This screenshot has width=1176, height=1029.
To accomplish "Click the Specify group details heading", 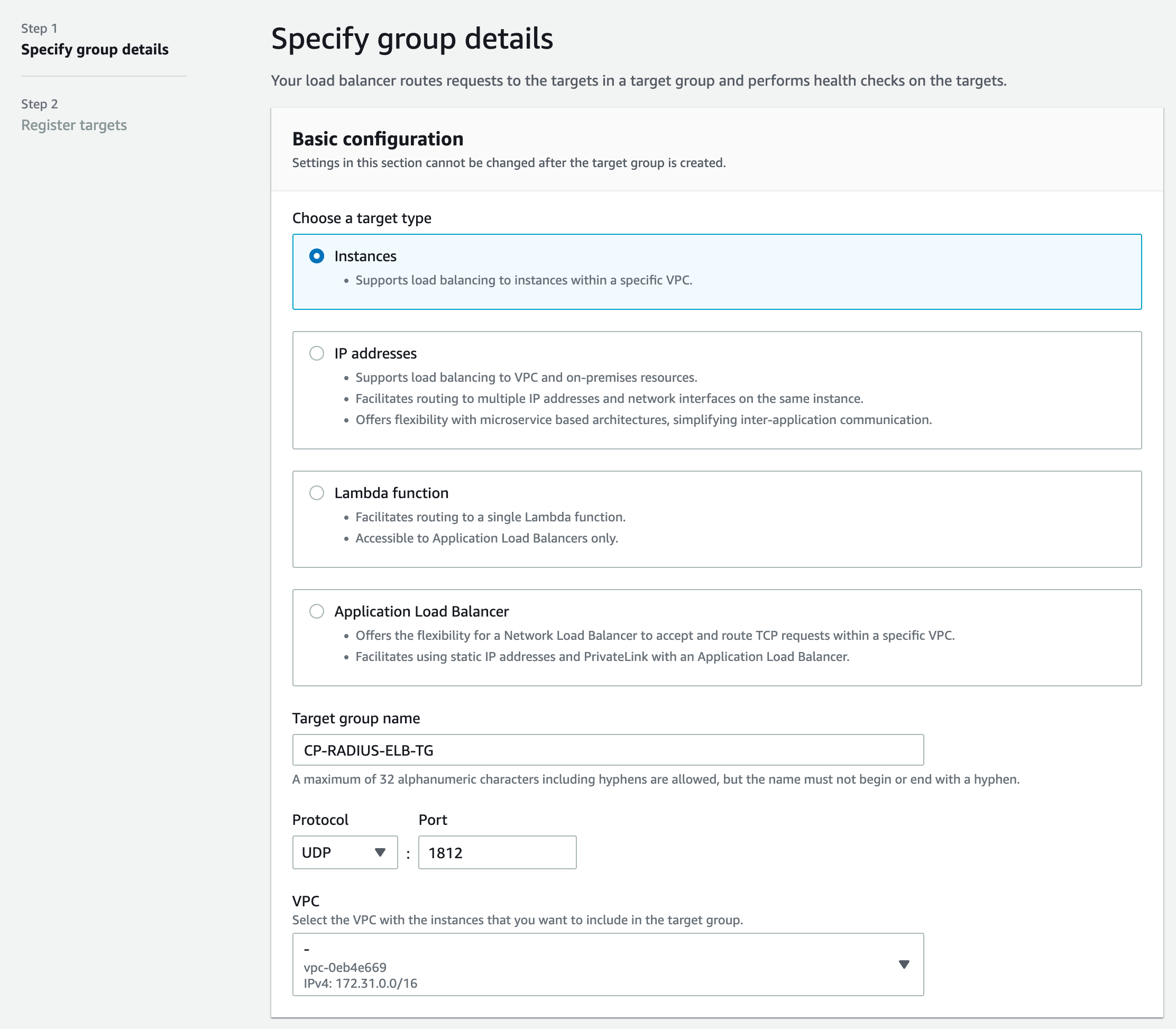I will [x=412, y=38].
